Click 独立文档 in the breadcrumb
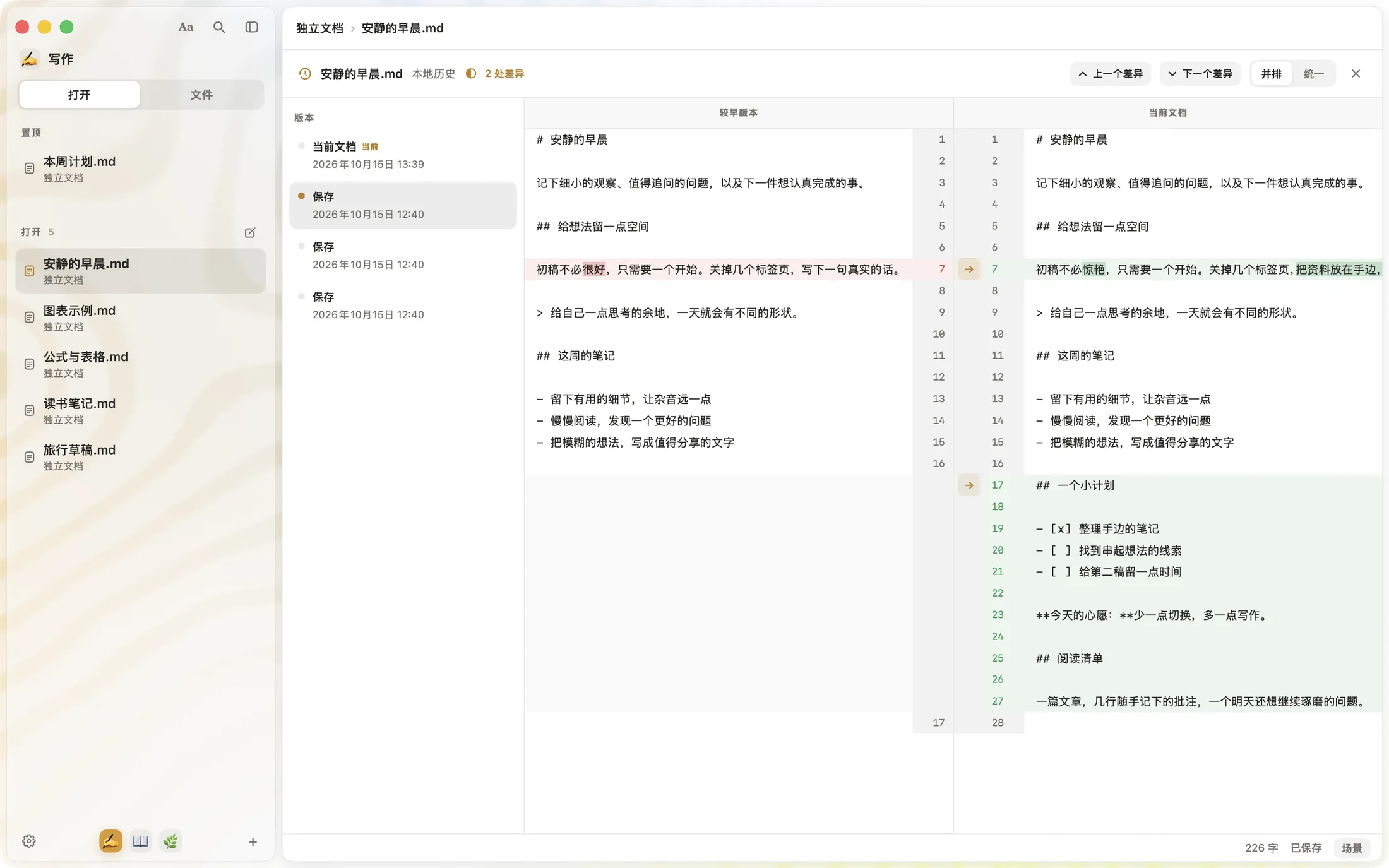 319,28
